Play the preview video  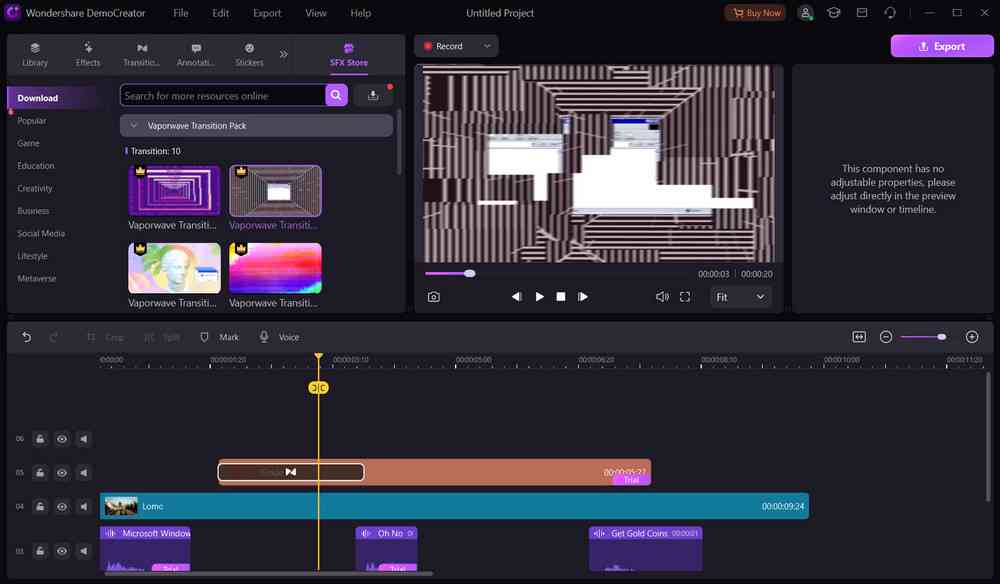coord(540,296)
